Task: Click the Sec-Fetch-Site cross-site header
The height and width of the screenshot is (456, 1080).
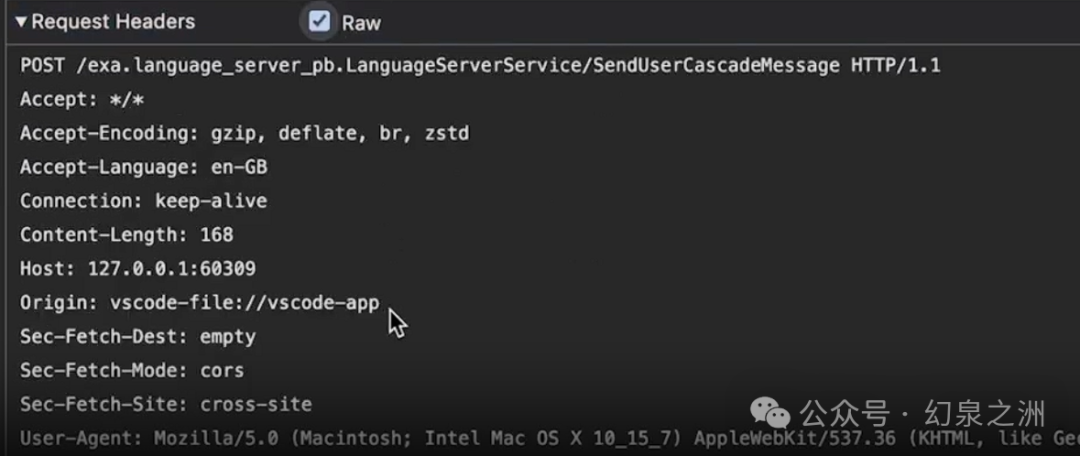Action: tap(166, 404)
